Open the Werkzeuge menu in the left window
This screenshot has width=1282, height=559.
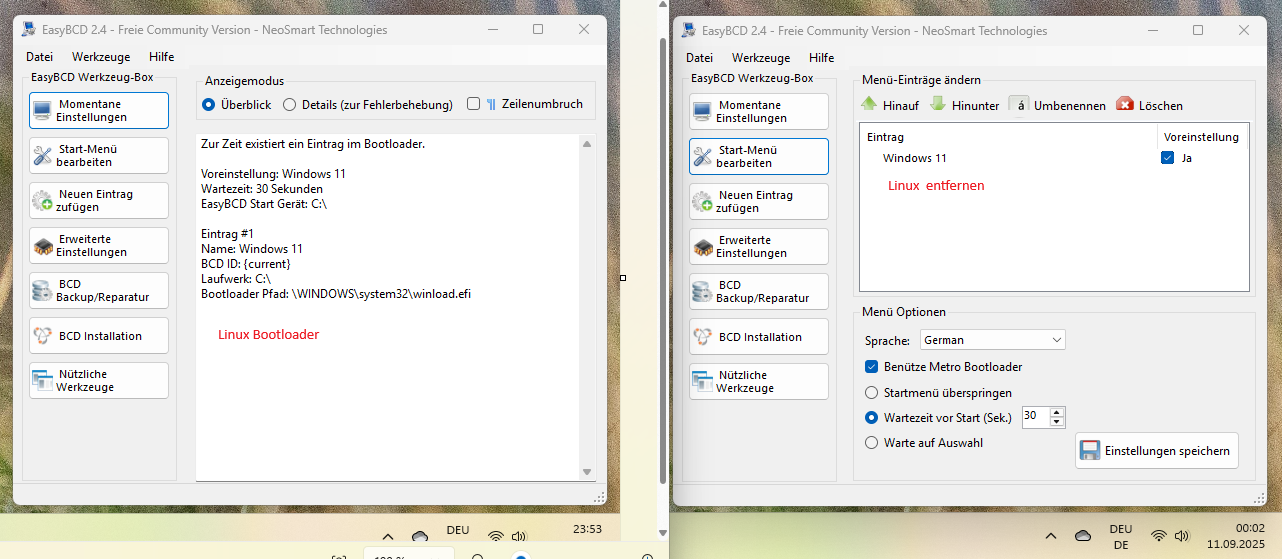[101, 57]
